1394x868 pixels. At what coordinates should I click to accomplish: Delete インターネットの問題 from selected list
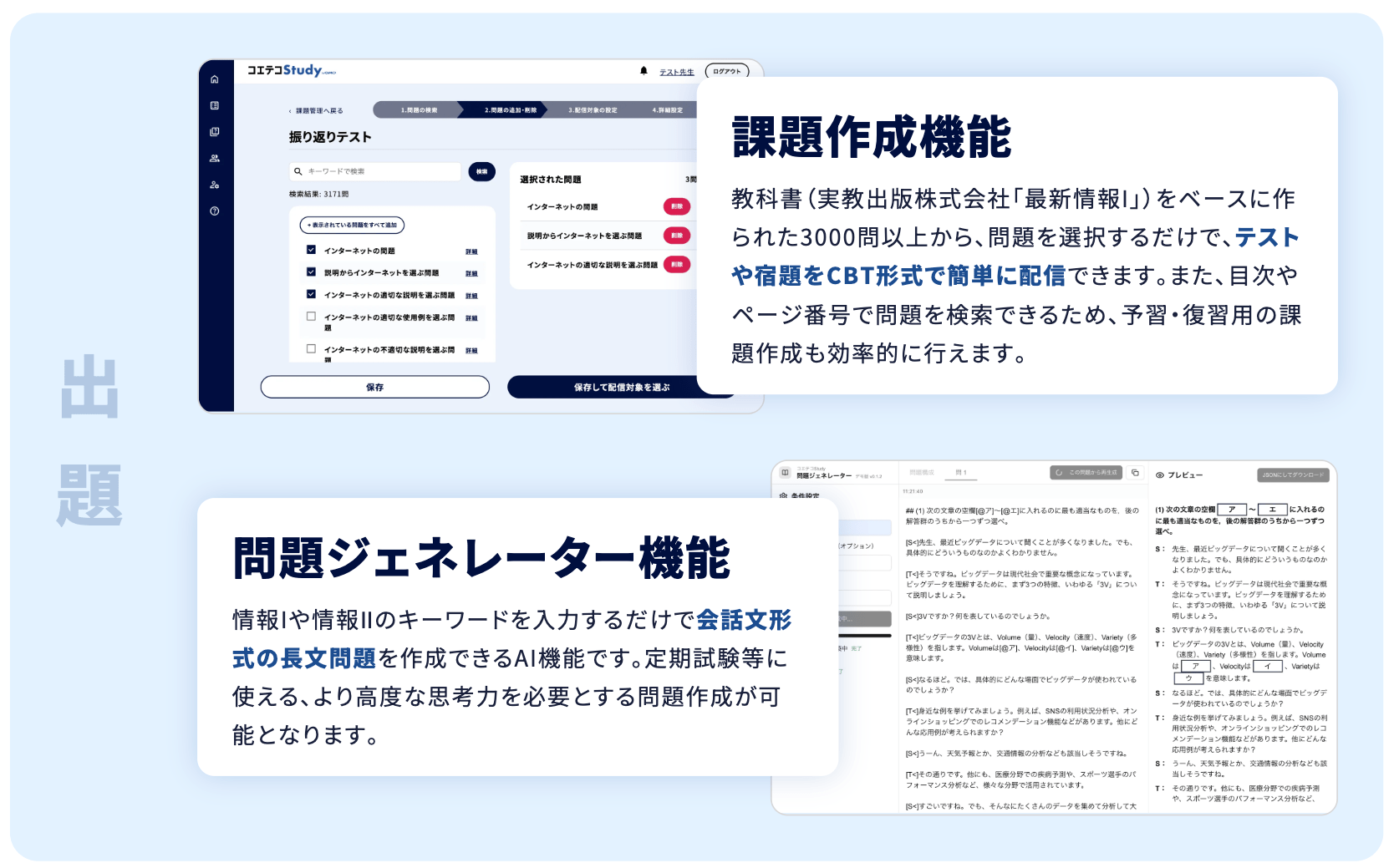click(x=677, y=206)
